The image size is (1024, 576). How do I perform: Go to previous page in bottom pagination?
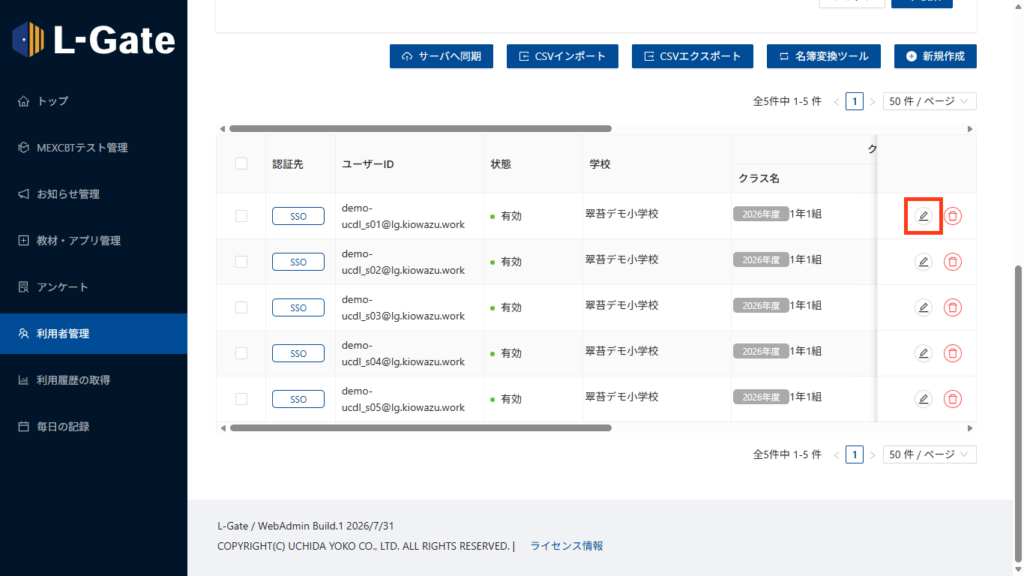pos(837,455)
